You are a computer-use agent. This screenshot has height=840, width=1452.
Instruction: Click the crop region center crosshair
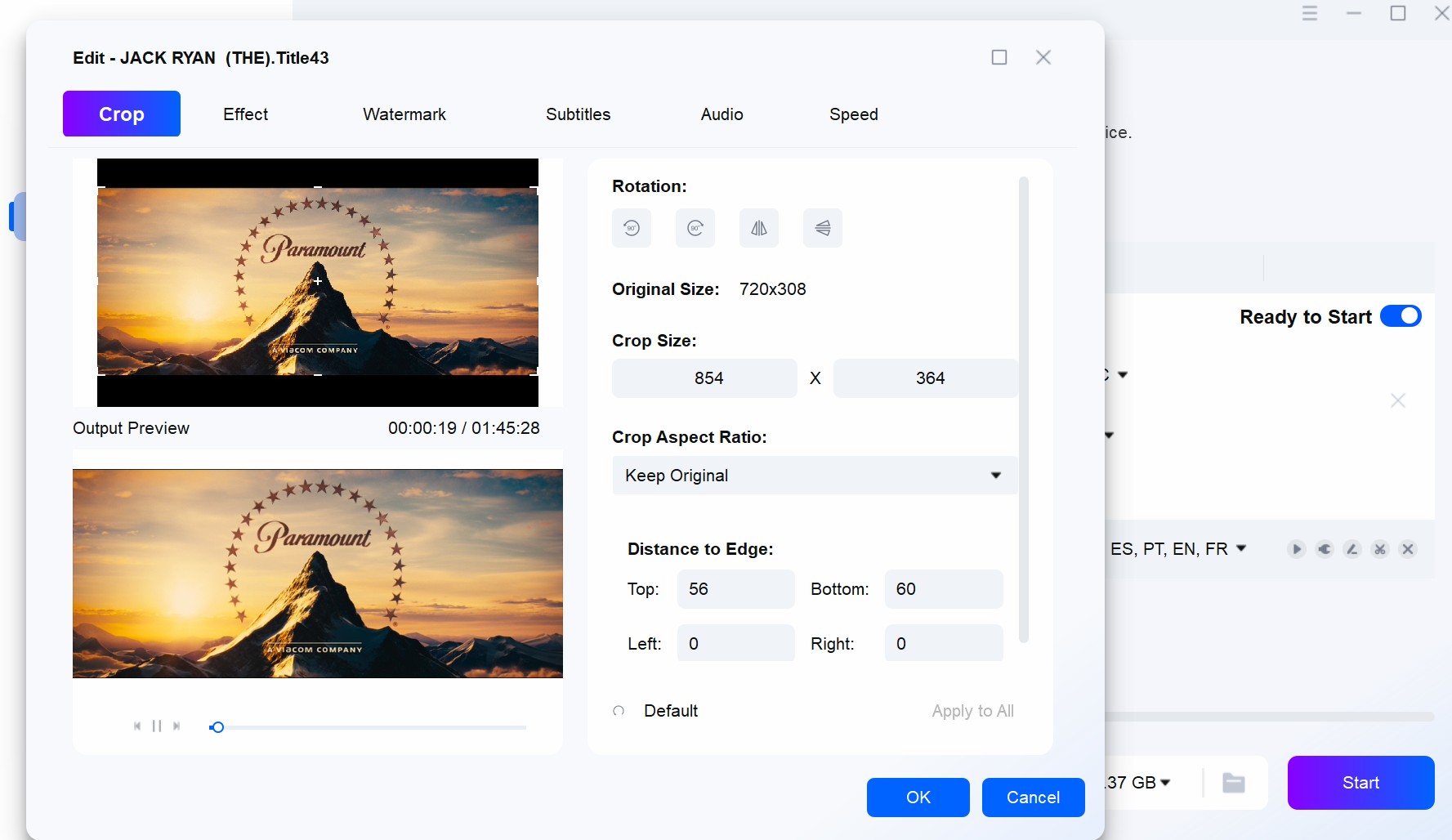click(318, 281)
